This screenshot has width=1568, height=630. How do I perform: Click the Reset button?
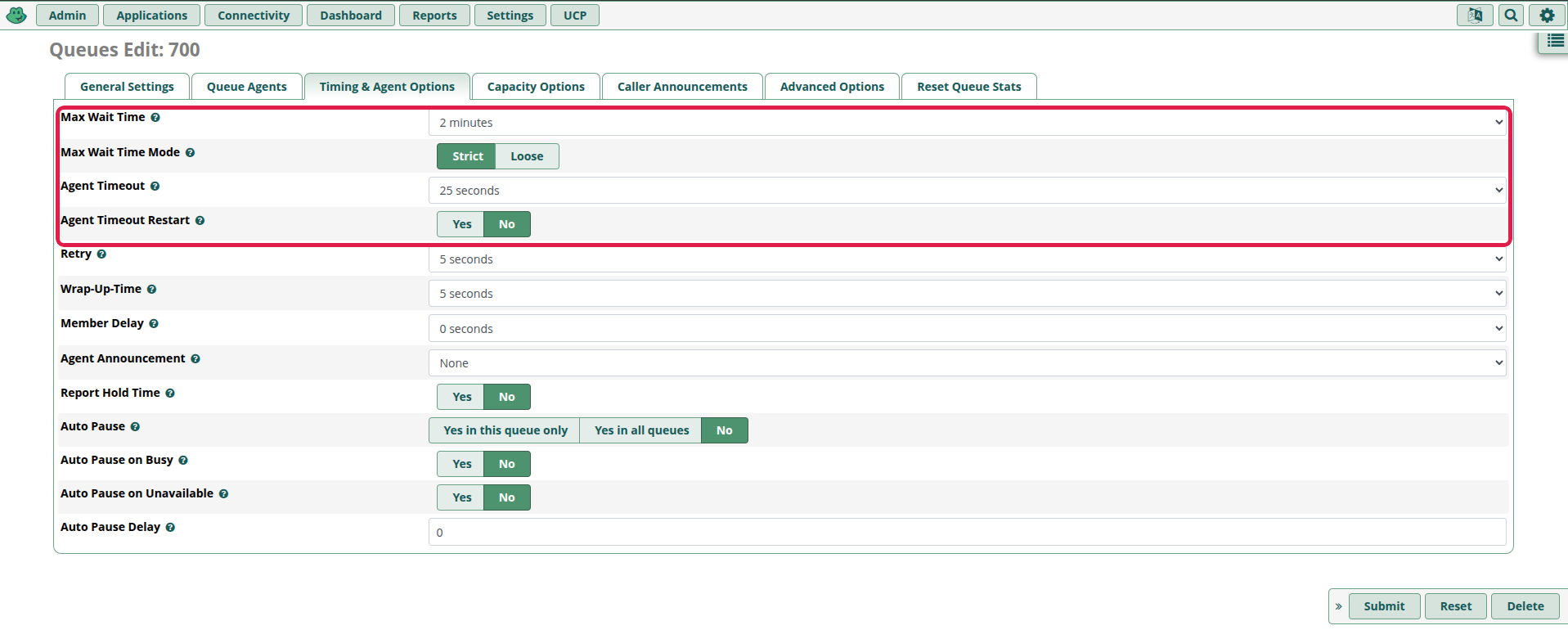(1456, 606)
